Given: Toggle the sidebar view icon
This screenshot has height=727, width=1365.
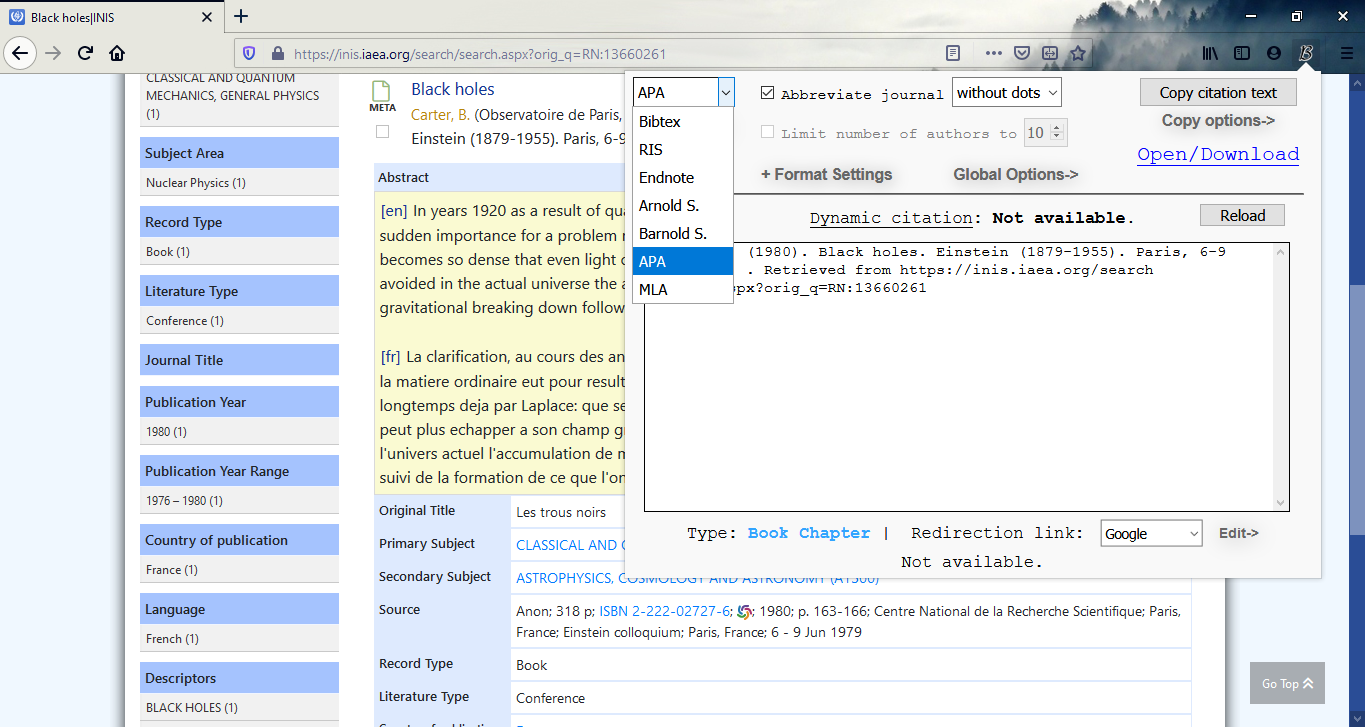Looking at the screenshot, I should (1242, 53).
